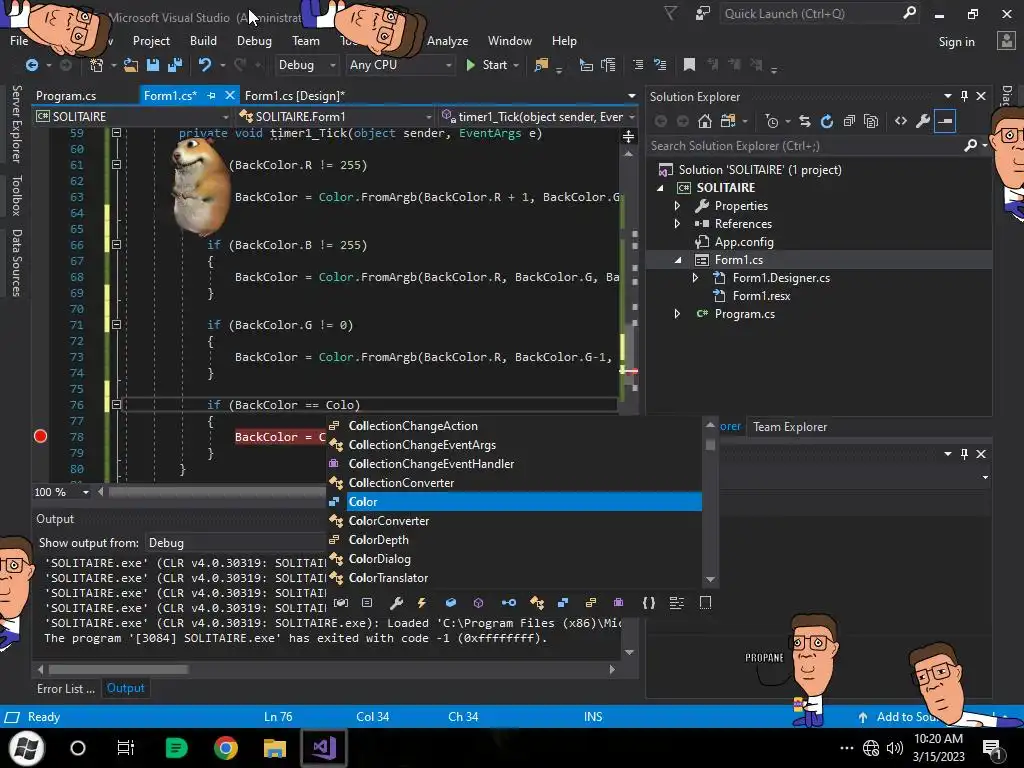
Task: Open the Build menu
Action: pyautogui.click(x=203, y=40)
